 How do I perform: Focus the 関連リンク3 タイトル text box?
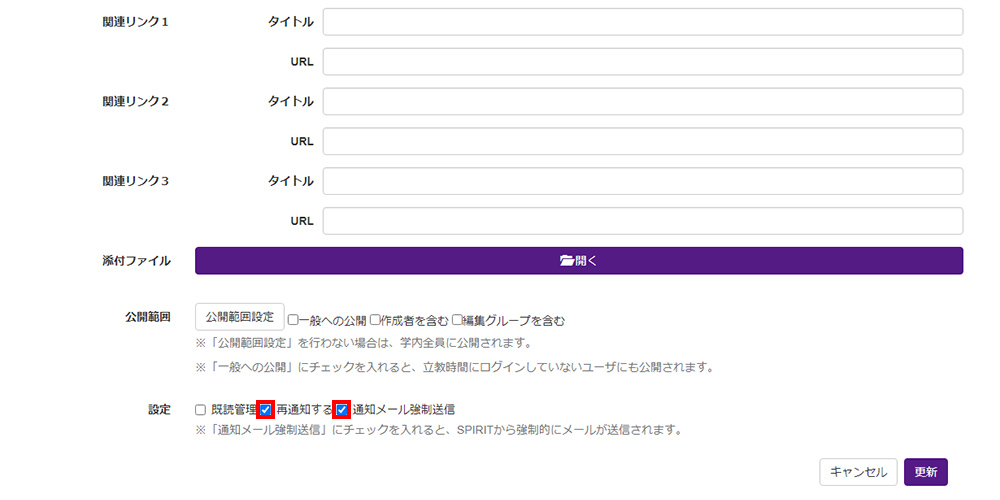(x=642, y=181)
